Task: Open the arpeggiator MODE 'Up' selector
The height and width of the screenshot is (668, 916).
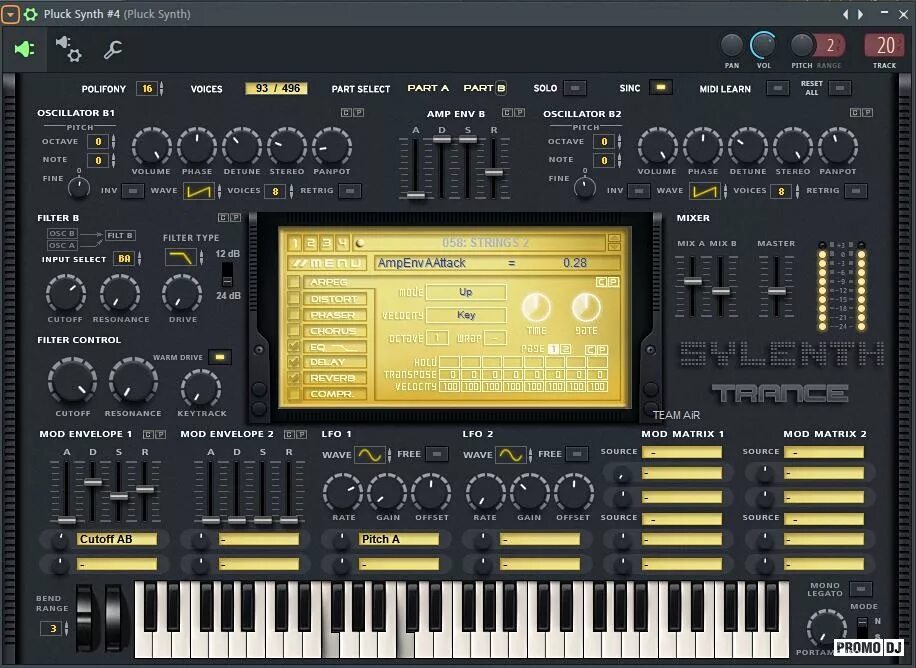Action: [x=466, y=292]
